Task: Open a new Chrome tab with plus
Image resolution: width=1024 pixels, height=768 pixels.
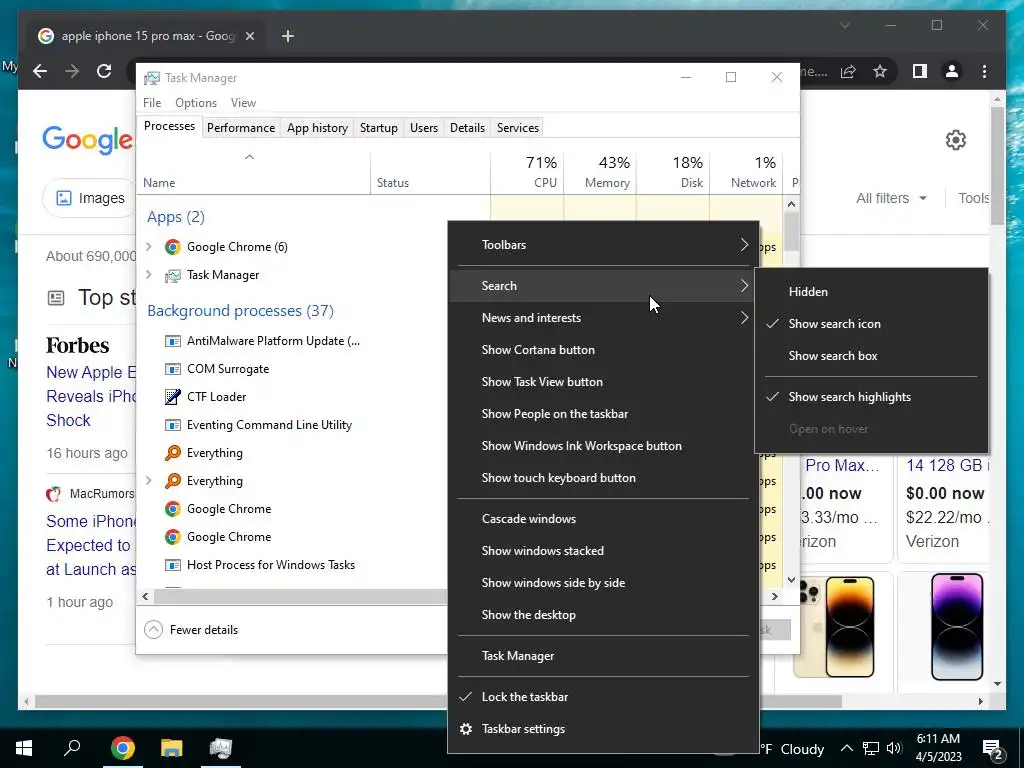Action: (288, 36)
